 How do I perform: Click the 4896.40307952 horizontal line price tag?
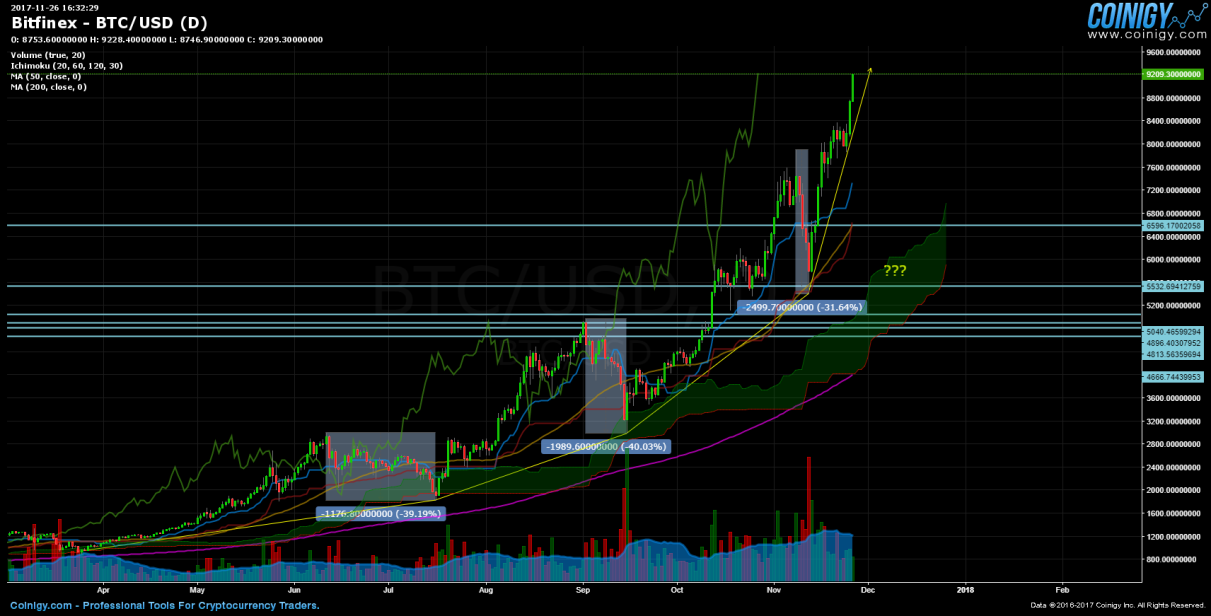pyautogui.click(x=1172, y=342)
